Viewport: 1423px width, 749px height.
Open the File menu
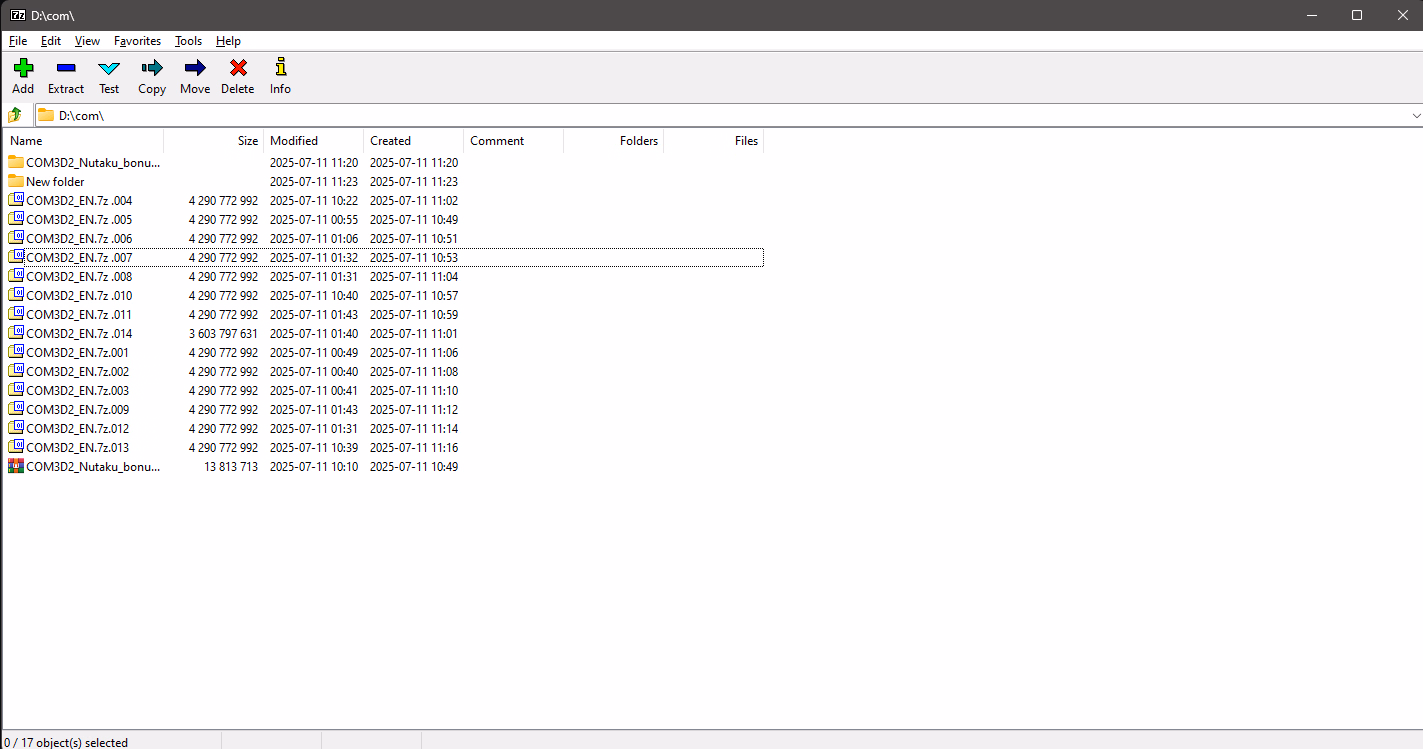point(18,41)
